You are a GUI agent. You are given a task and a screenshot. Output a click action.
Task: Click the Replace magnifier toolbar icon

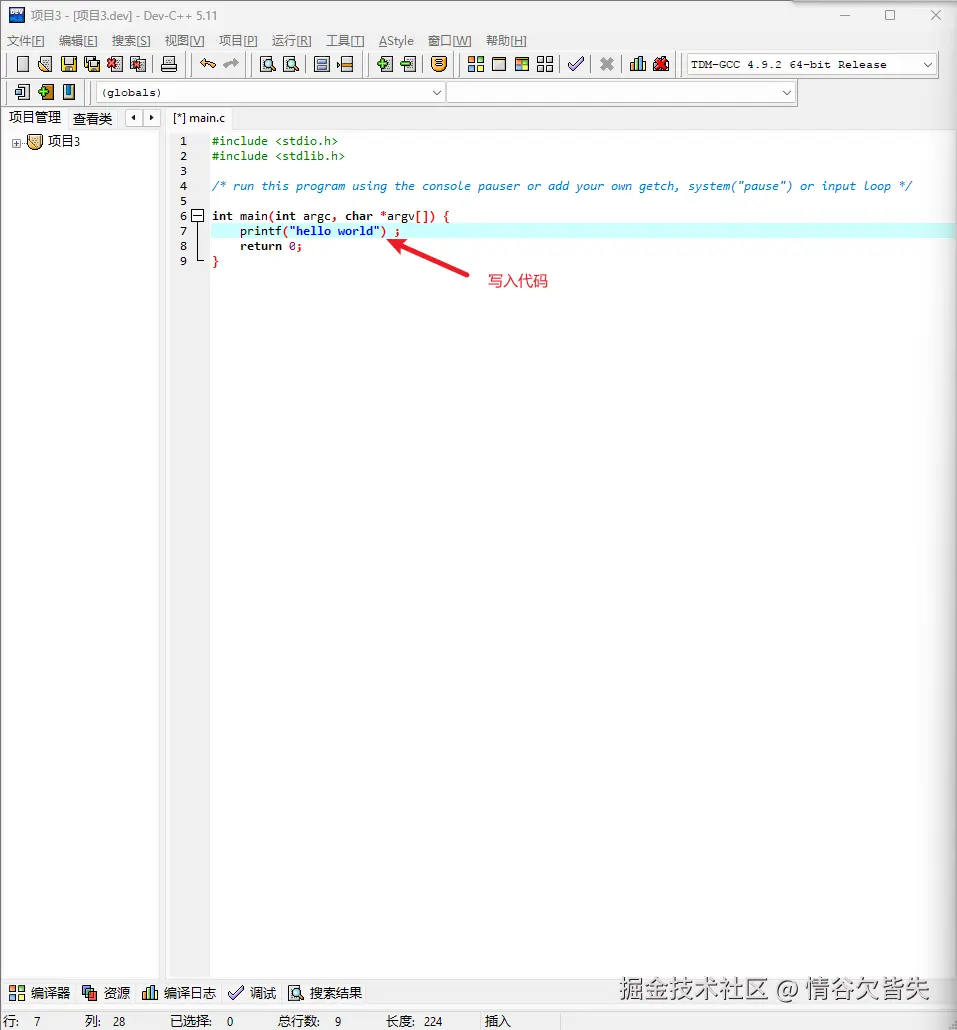290,64
